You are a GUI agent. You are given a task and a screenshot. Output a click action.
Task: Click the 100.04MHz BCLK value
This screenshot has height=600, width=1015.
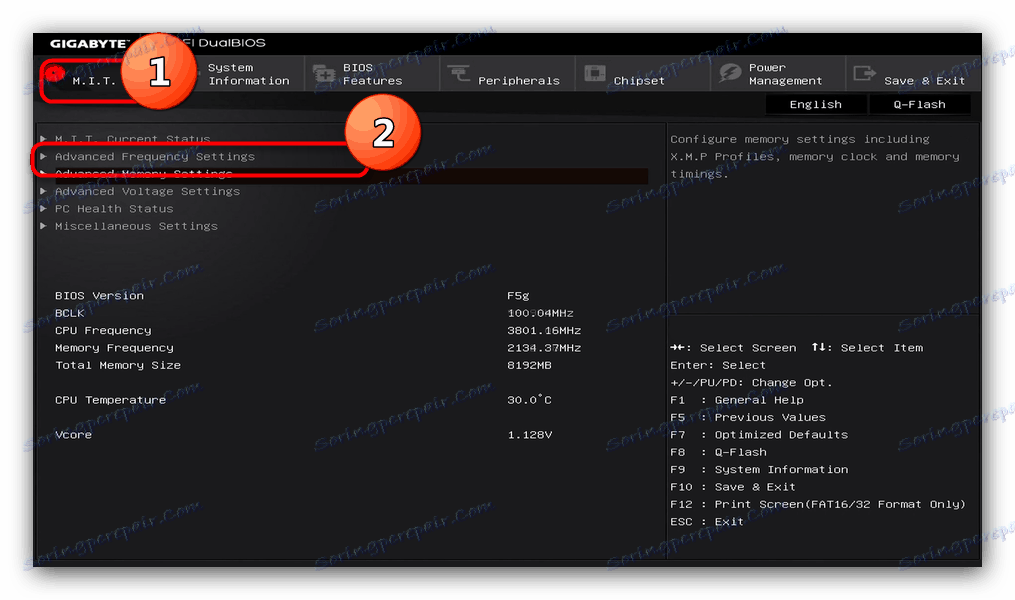point(541,313)
